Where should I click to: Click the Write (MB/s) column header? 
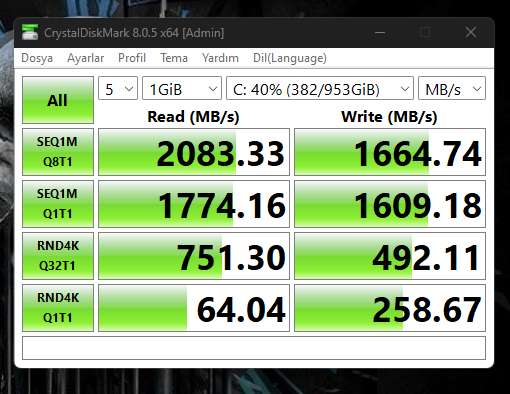[389, 117]
